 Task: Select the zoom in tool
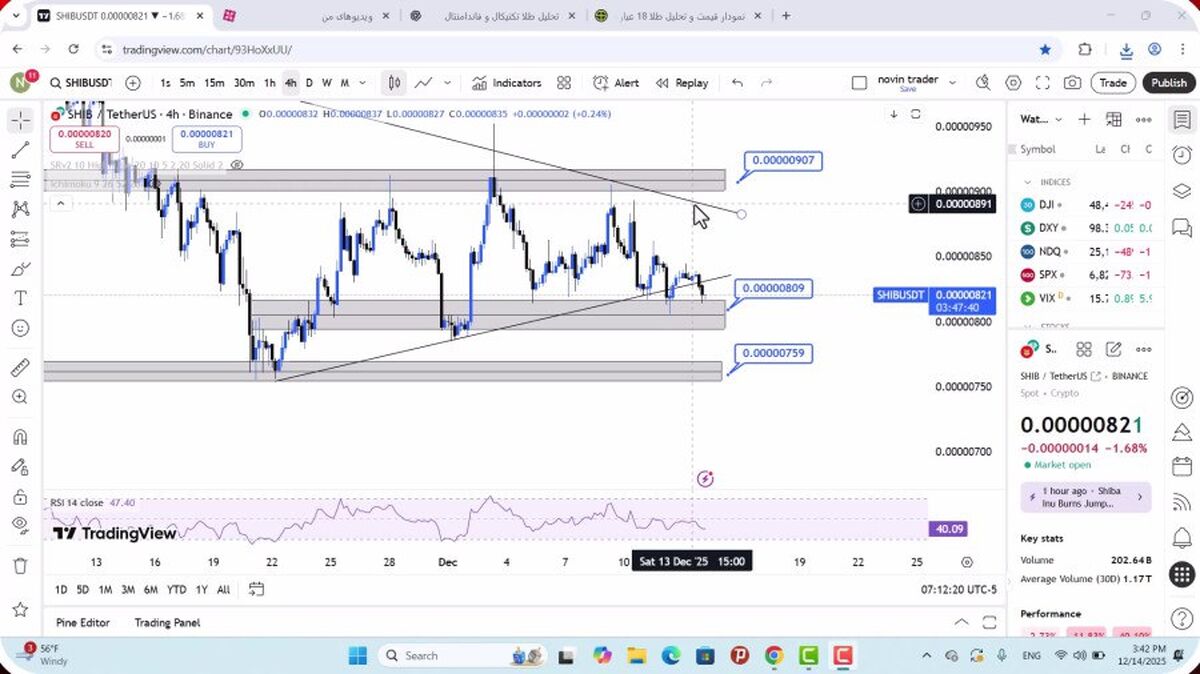pos(20,397)
